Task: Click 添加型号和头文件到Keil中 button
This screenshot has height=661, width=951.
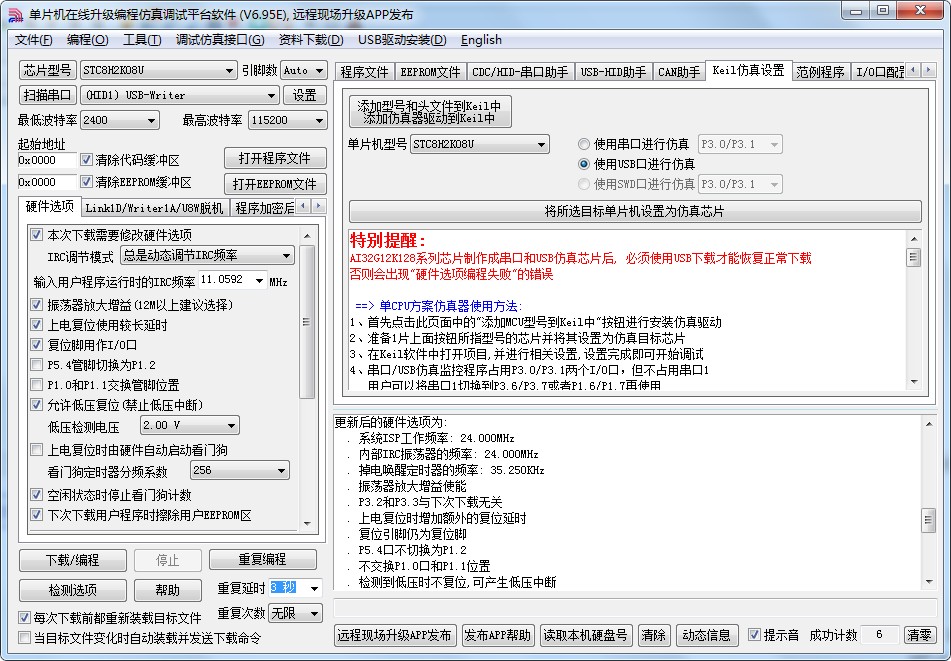Action: click(430, 112)
